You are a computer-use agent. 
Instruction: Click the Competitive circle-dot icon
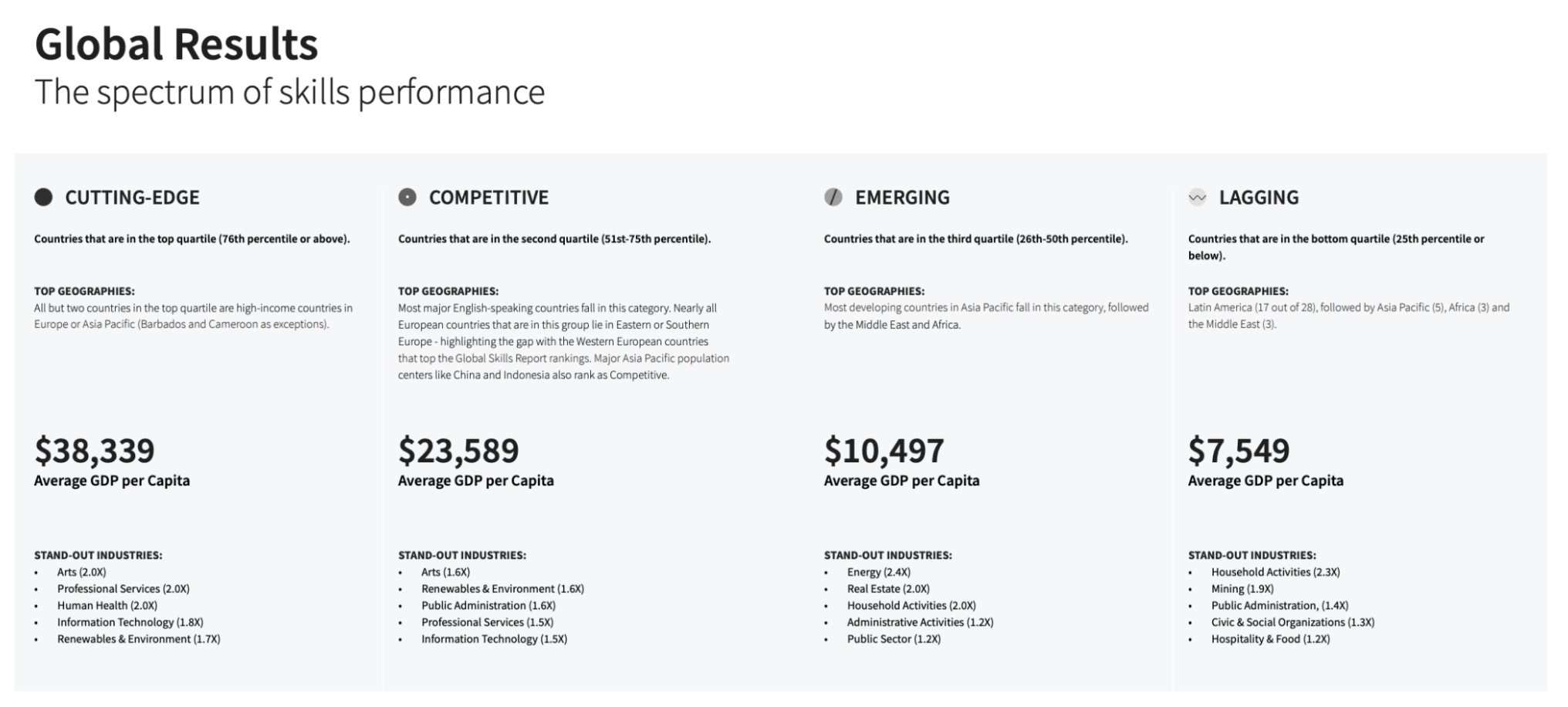(407, 198)
